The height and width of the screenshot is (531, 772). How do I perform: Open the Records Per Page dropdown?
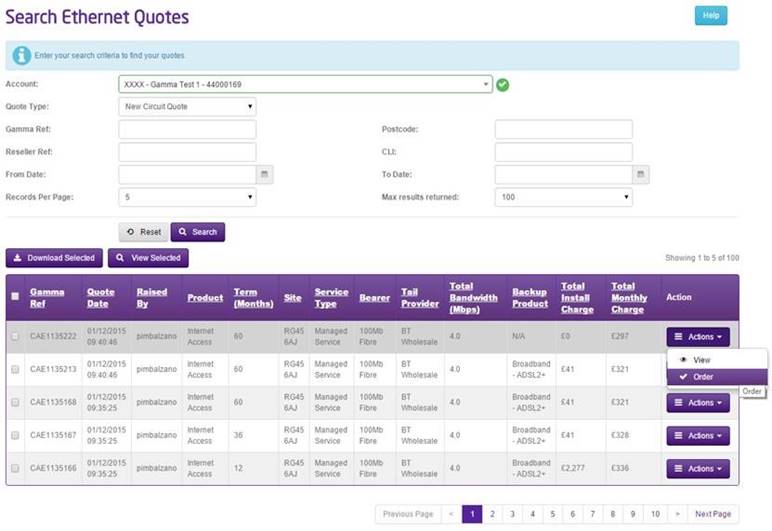[x=187, y=197]
